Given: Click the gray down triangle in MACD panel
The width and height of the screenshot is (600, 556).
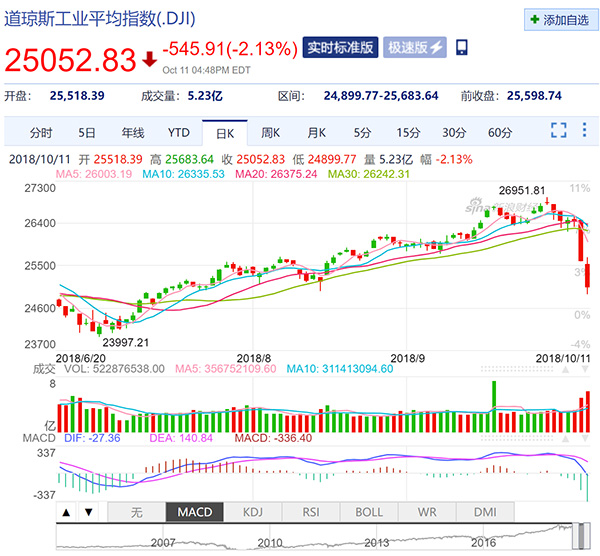Looking at the screenshot, I should (x=585, y=439).
